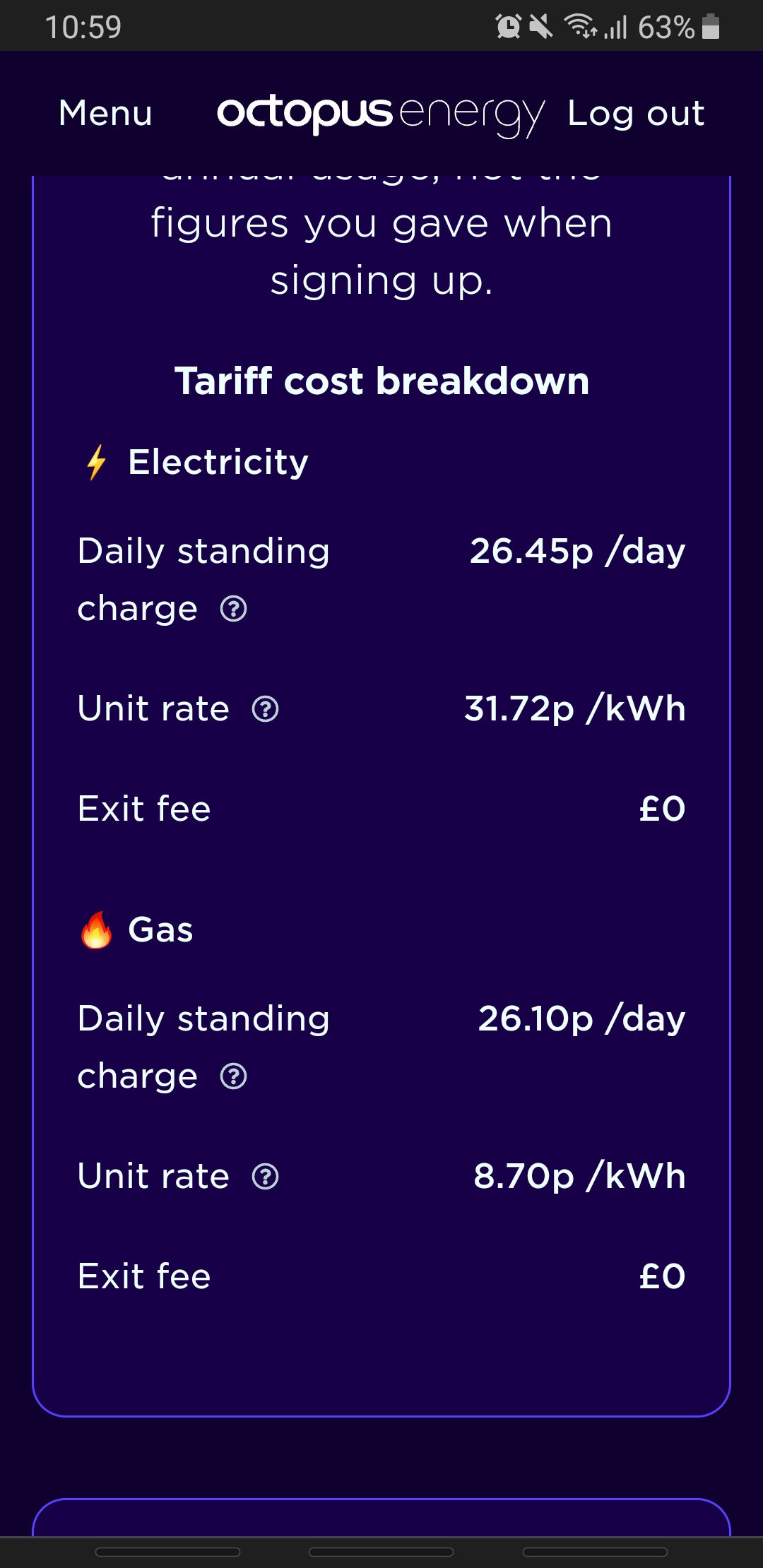Tap the Octopus Energy logo
This screenshot has height=1568, width=763.
tap(380, 114)
